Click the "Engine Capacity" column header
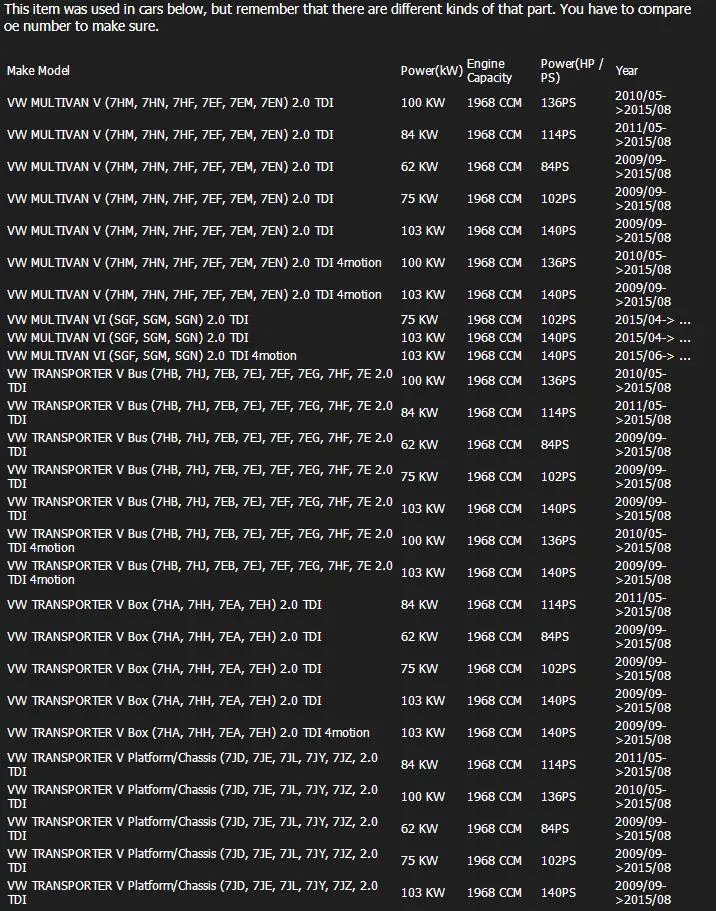 tap(489, 71)
